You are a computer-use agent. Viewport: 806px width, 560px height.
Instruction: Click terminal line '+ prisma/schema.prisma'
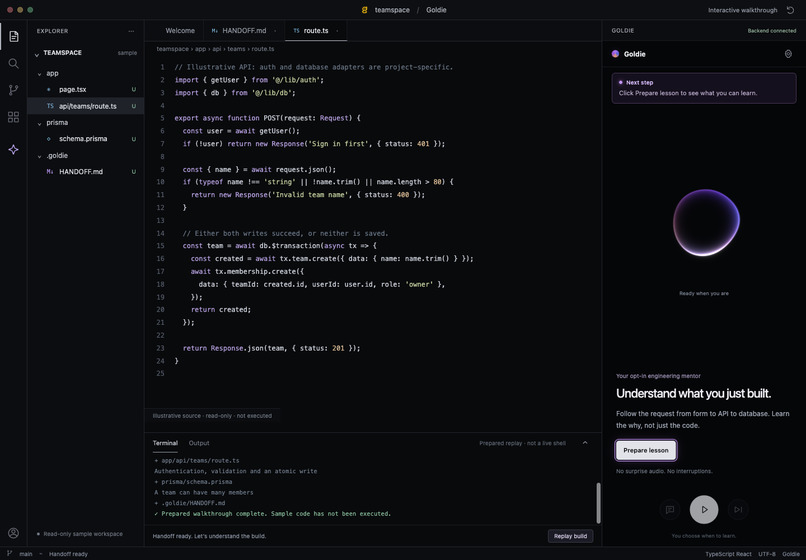[x=193, y=482]
